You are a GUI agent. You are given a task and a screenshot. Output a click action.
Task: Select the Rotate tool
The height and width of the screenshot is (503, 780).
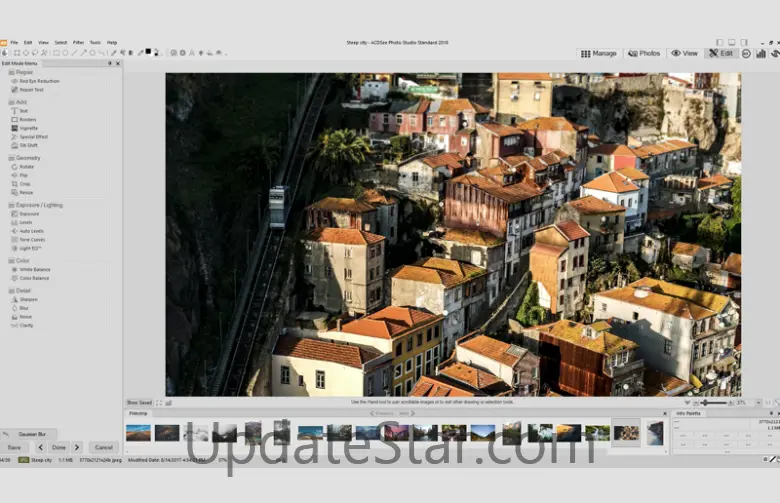(27, 166)
